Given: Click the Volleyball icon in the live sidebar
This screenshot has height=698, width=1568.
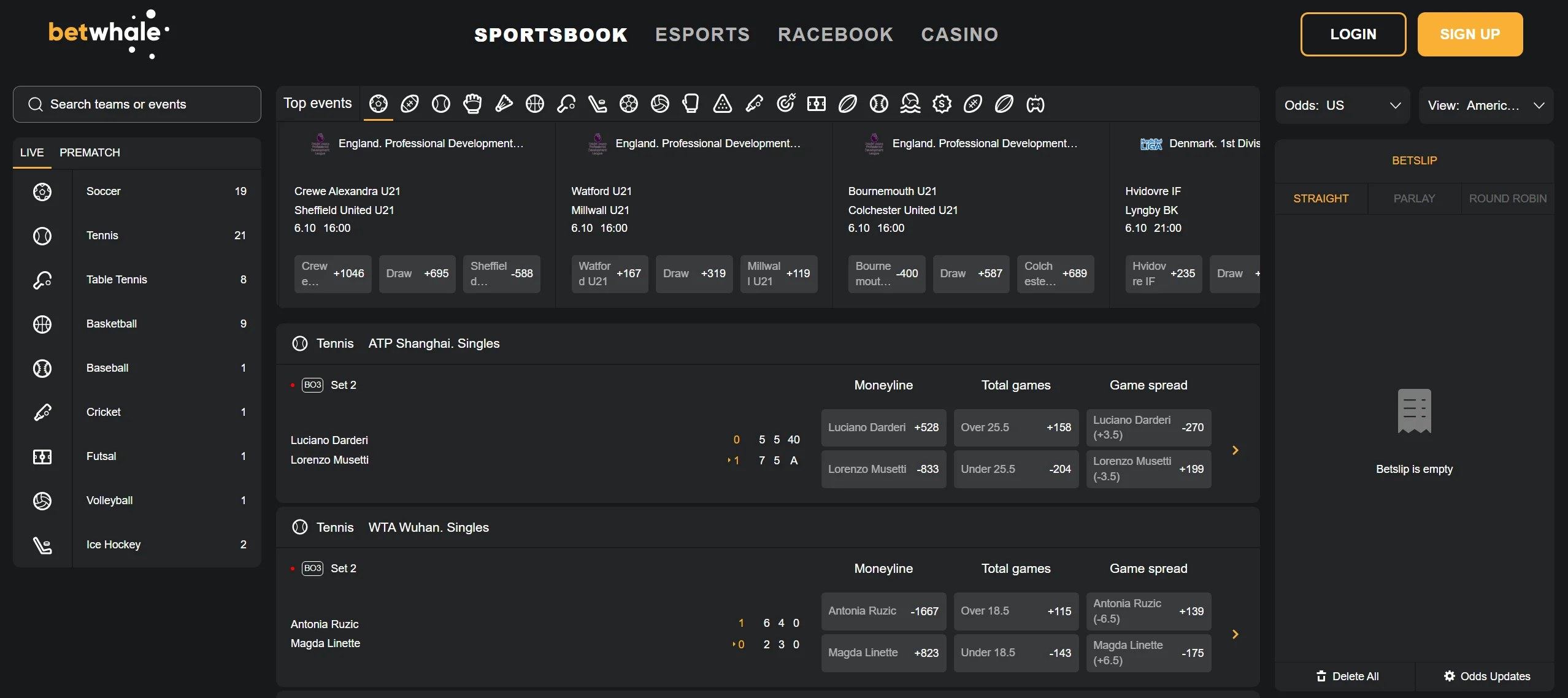Looking at the screenshot, I should tap(42, 500).
